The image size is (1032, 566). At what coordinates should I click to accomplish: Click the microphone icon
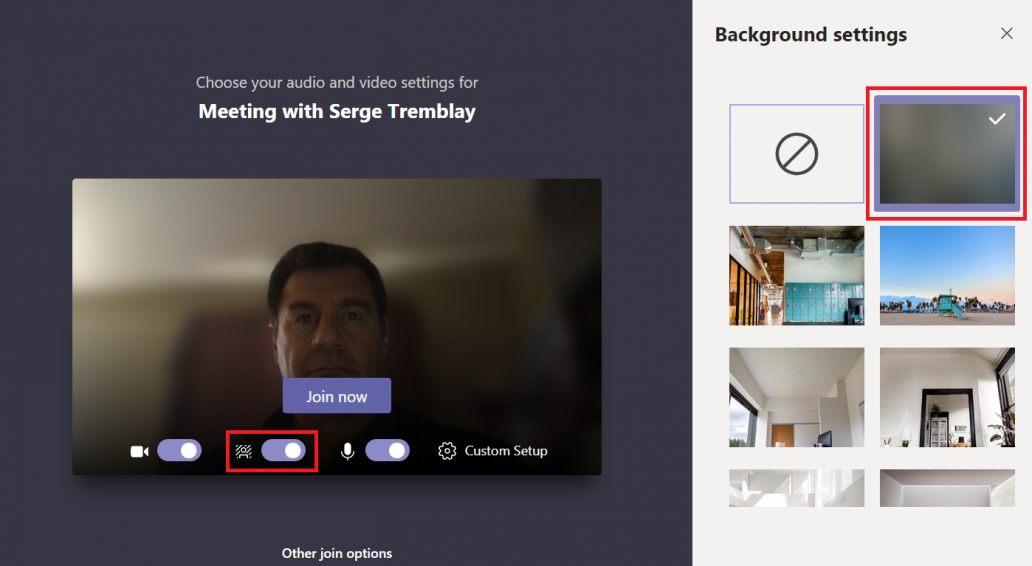[x=348, y=451]
